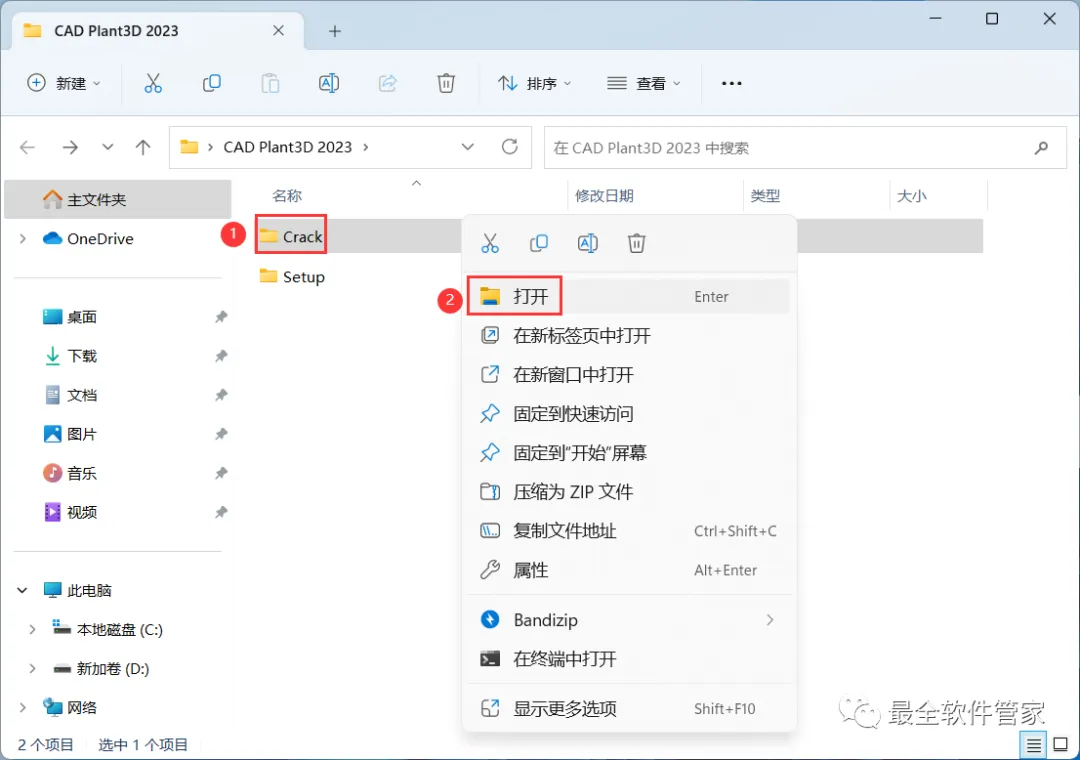The image size is (1080, 760).
Task: Expand the 新加卷 (D:) node
Action: pos(32,668)
